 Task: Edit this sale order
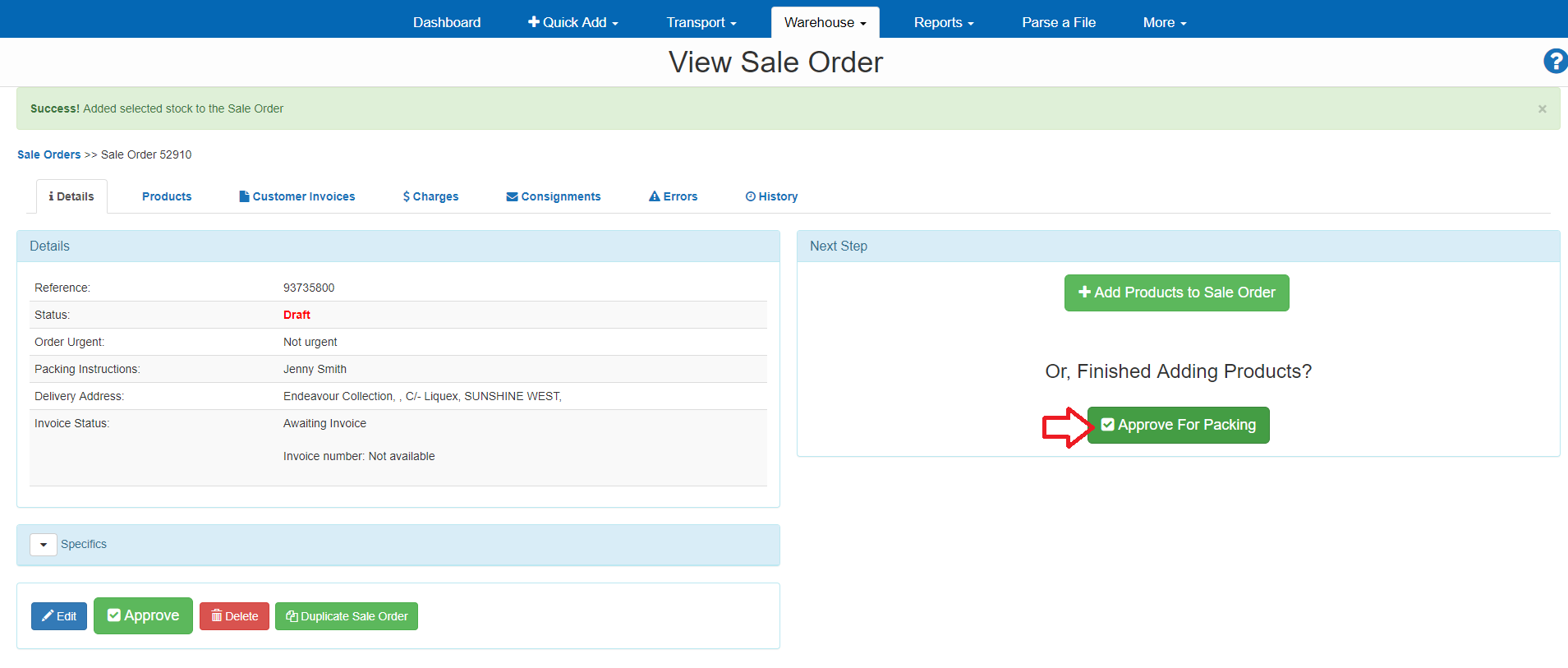pos(59,616)
